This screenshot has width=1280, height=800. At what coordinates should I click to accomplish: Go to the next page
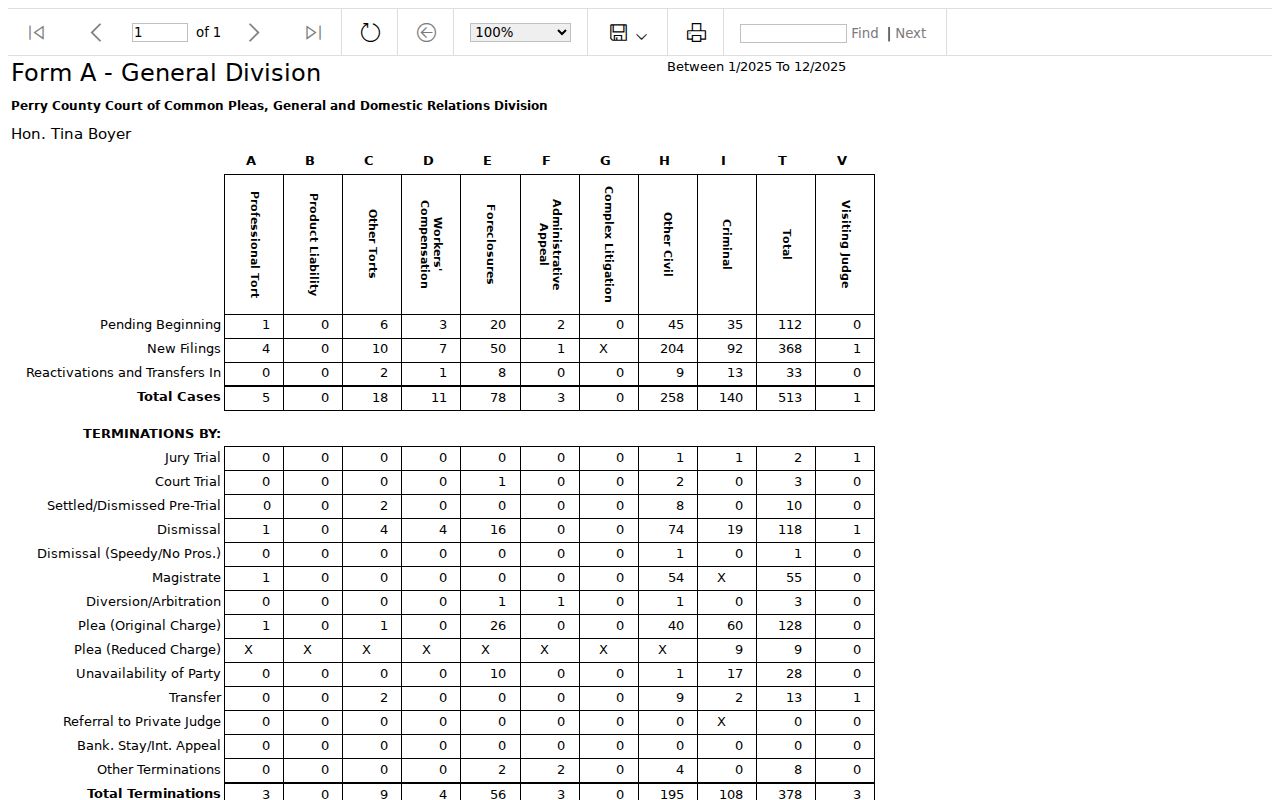coord(254,33)
